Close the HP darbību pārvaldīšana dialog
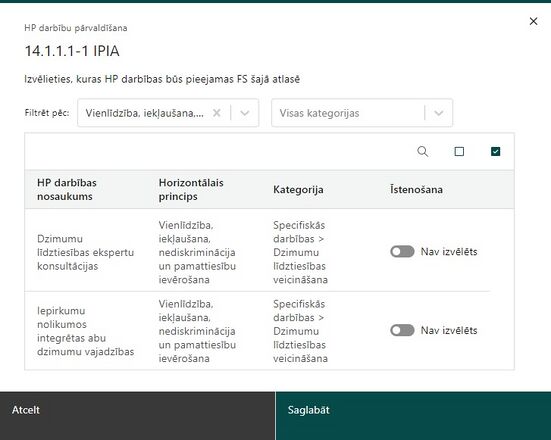The height and width of the screenshot is (440, 551). click(533, 21)
